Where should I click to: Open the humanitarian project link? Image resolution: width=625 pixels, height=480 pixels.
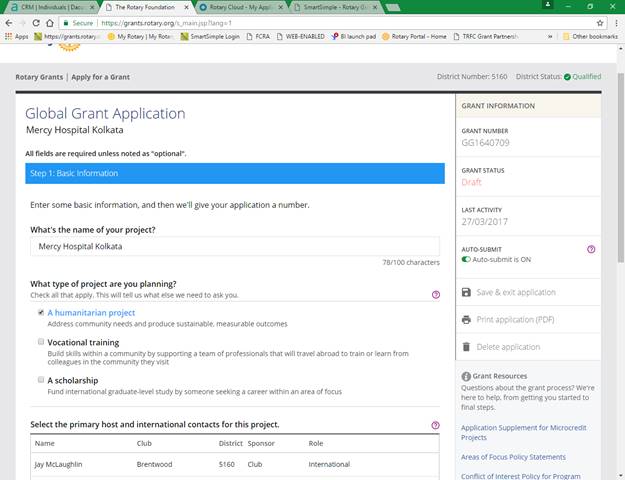(91, 313)
